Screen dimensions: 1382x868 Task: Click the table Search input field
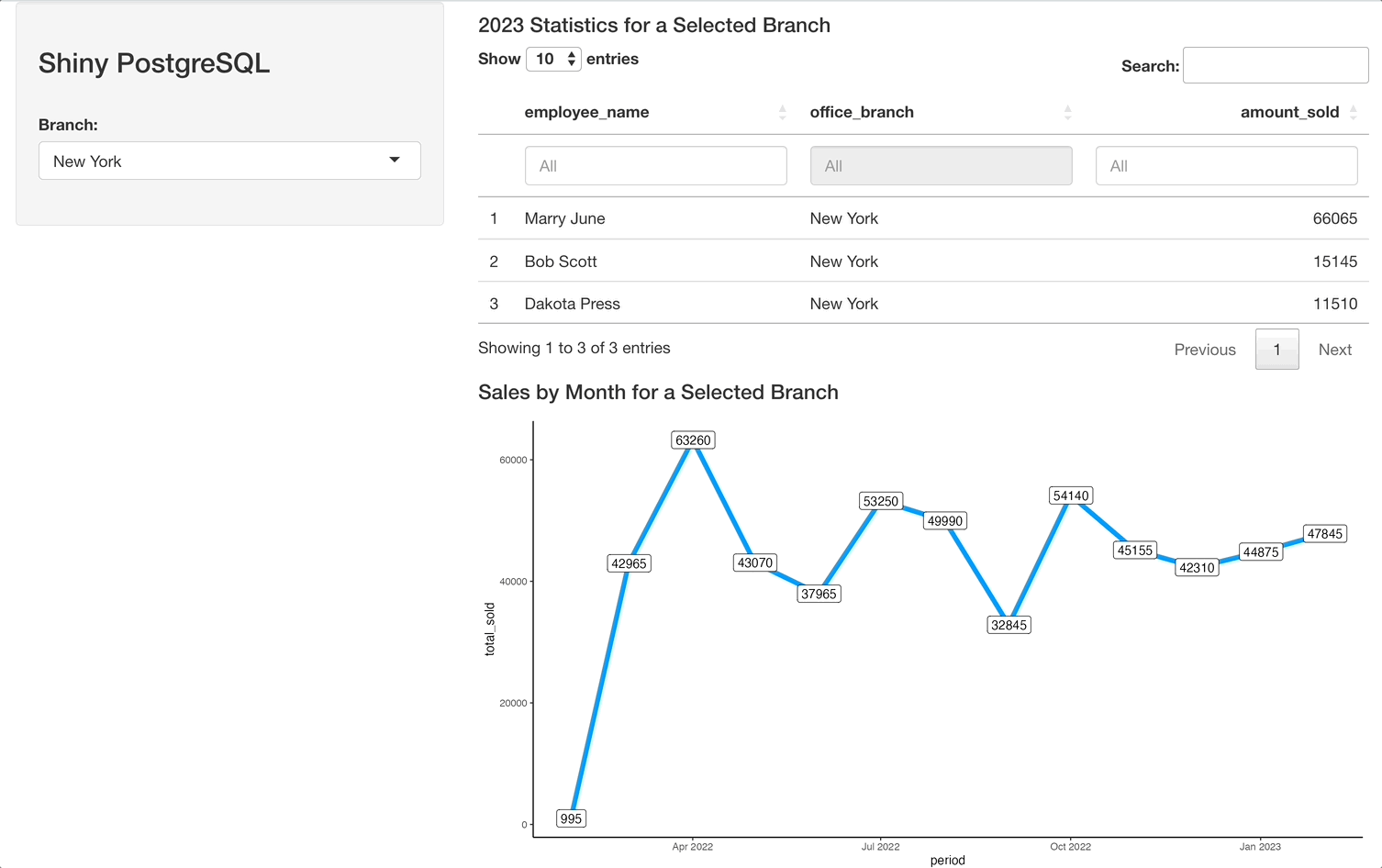1275,65
